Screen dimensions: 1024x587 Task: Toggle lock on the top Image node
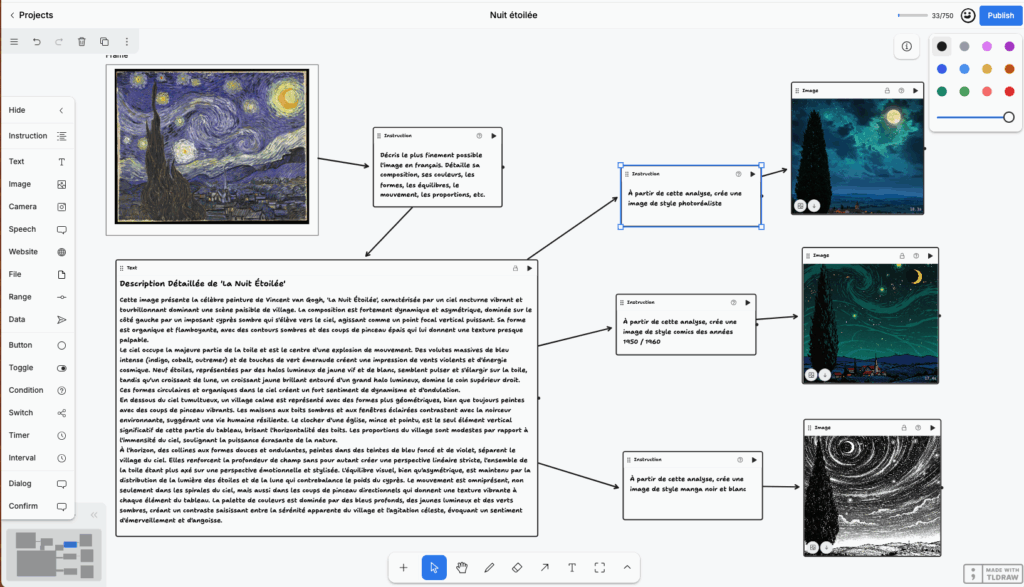(887, 91)
